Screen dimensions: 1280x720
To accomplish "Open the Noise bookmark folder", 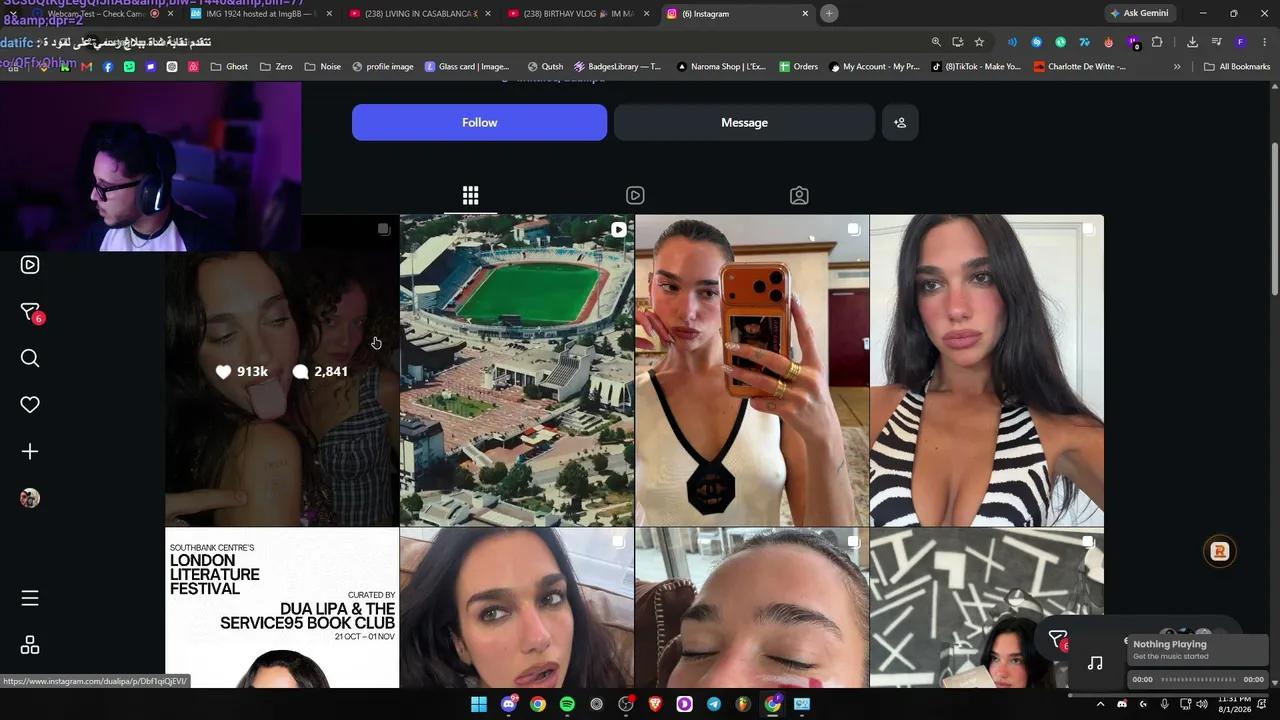I will tap(322, 67).
